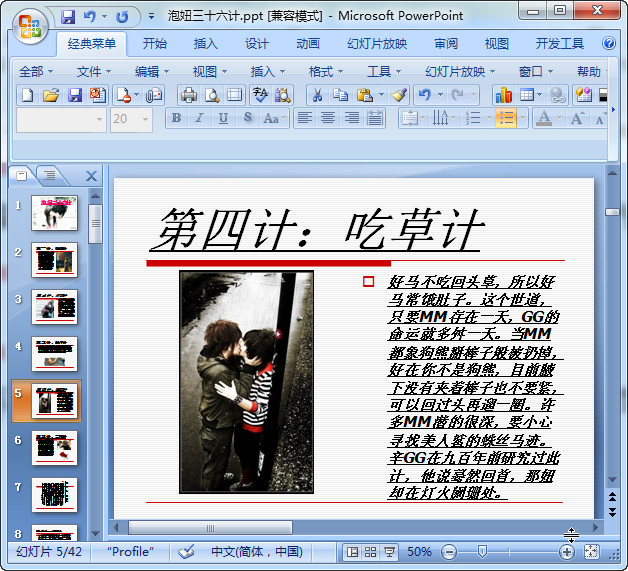The image size is (628, 571).
Task: Open the 编辑 dropdown menu
Action: coord(152,72)
